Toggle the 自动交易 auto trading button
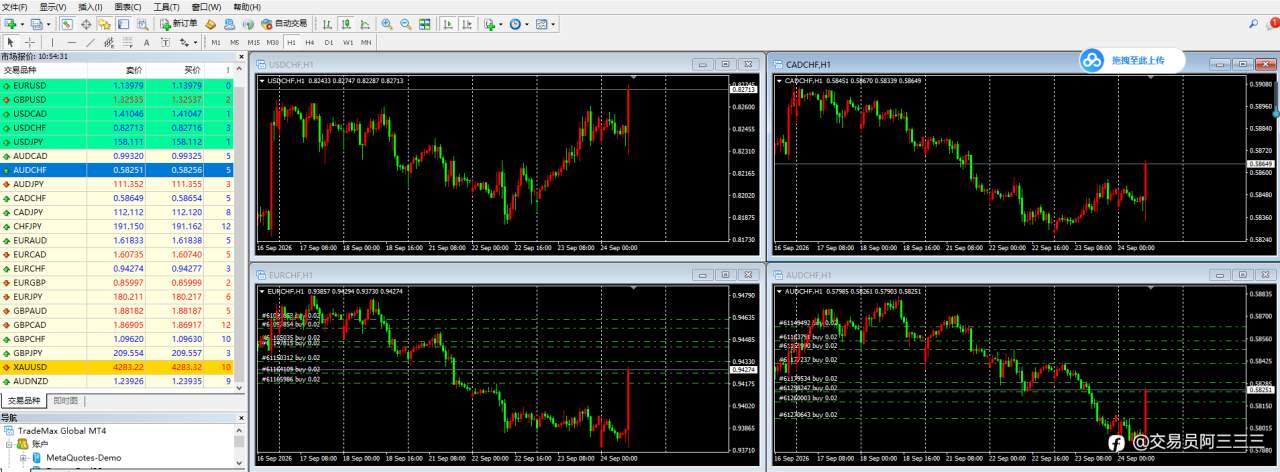The image size is (1280, 472). pyautogui.click(x=284, y=23)
